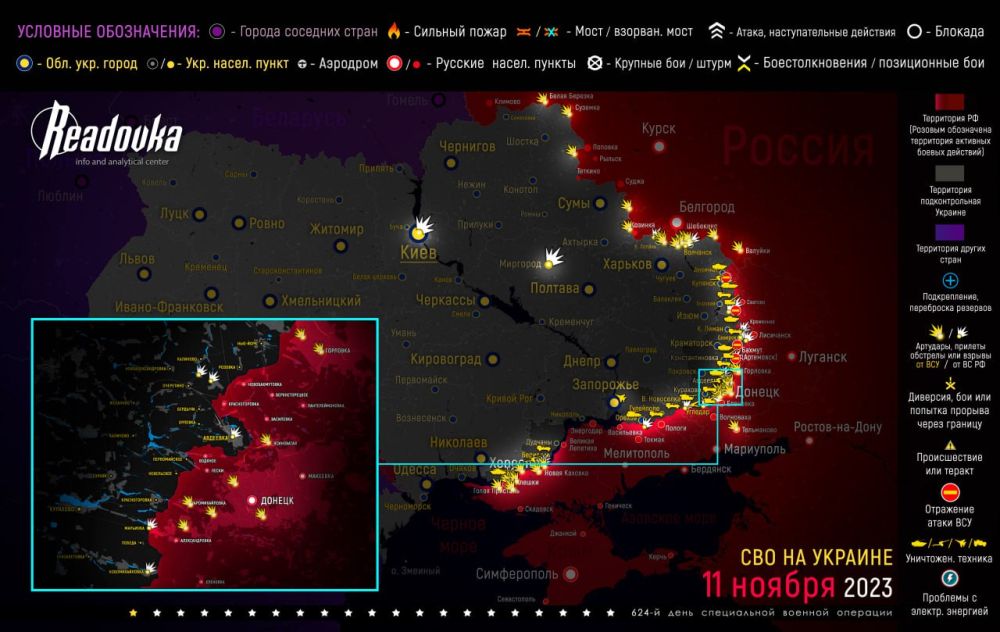Click the incident warning triangle legend icon
The image size is (1000, 632).
[x=950, y=445]
